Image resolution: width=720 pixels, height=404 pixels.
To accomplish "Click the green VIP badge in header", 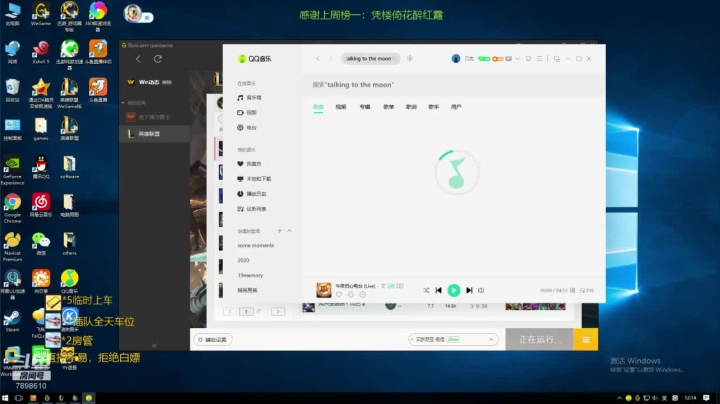I will coord(484,59).
